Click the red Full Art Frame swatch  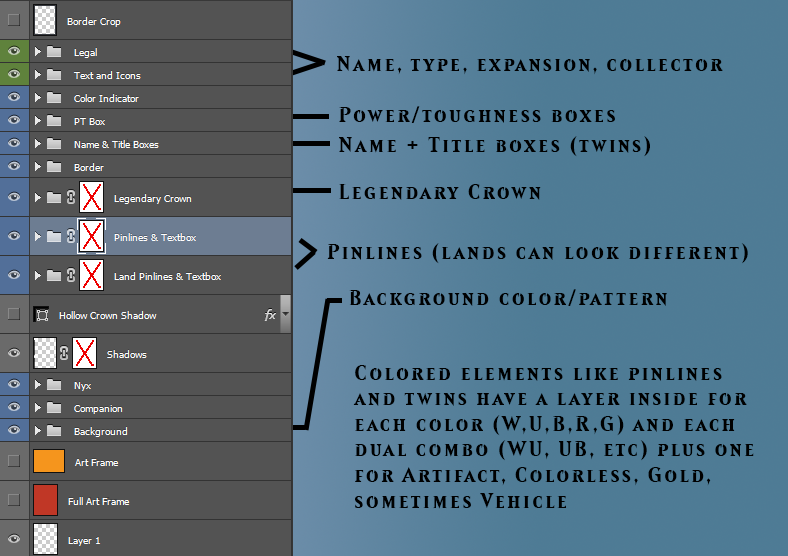pos(45,500)
